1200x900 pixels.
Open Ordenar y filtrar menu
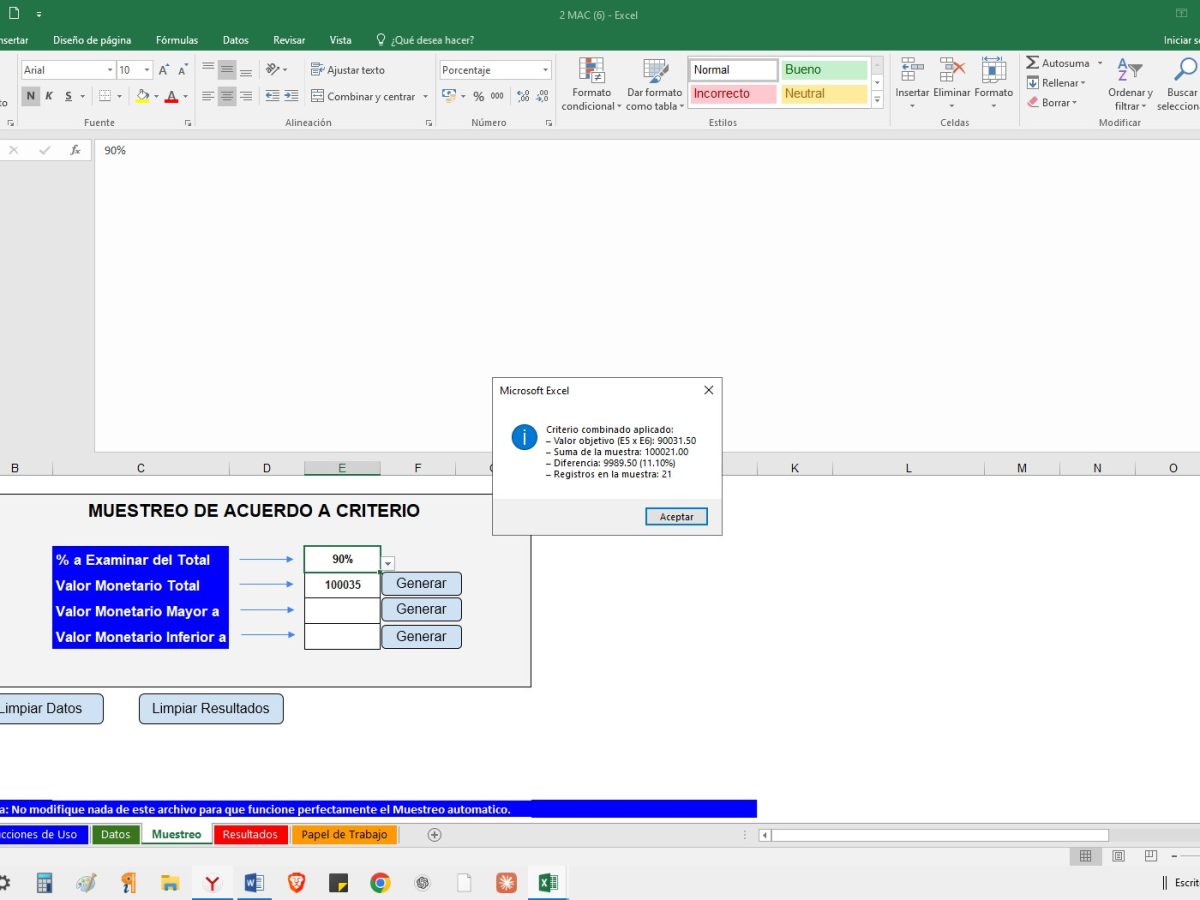pos(1130,85)
